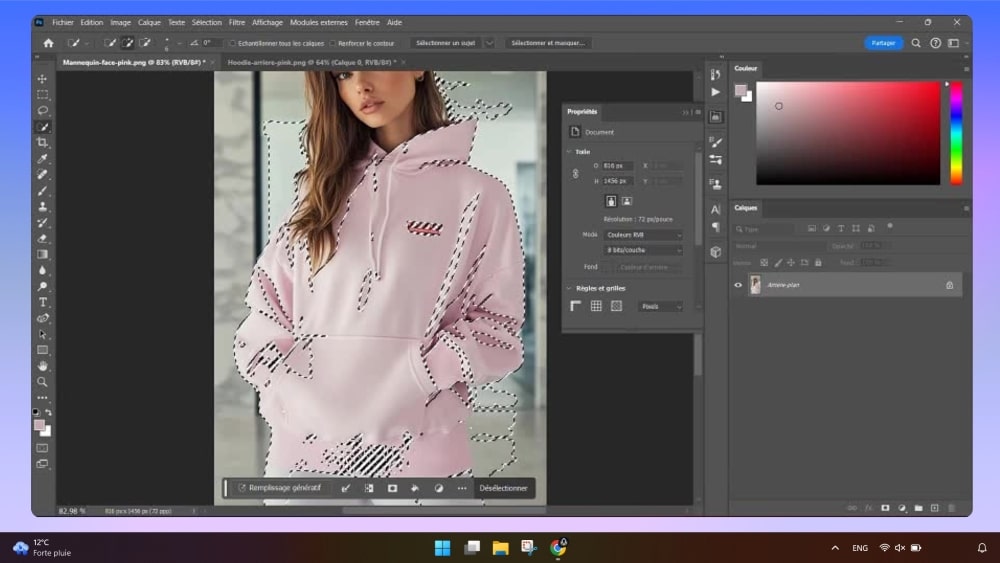Open the 3D cube panel icon
This screenshot has width=1000, height=563.
coord(716,252)
